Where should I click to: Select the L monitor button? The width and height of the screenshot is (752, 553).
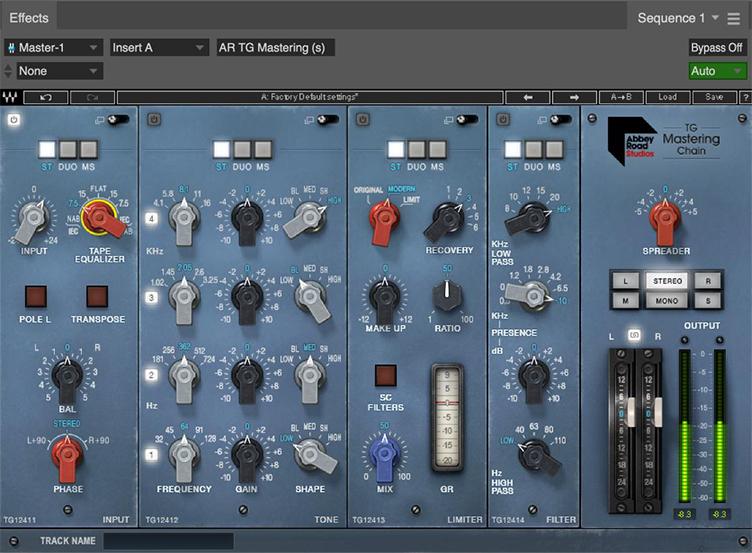point(625,281)
